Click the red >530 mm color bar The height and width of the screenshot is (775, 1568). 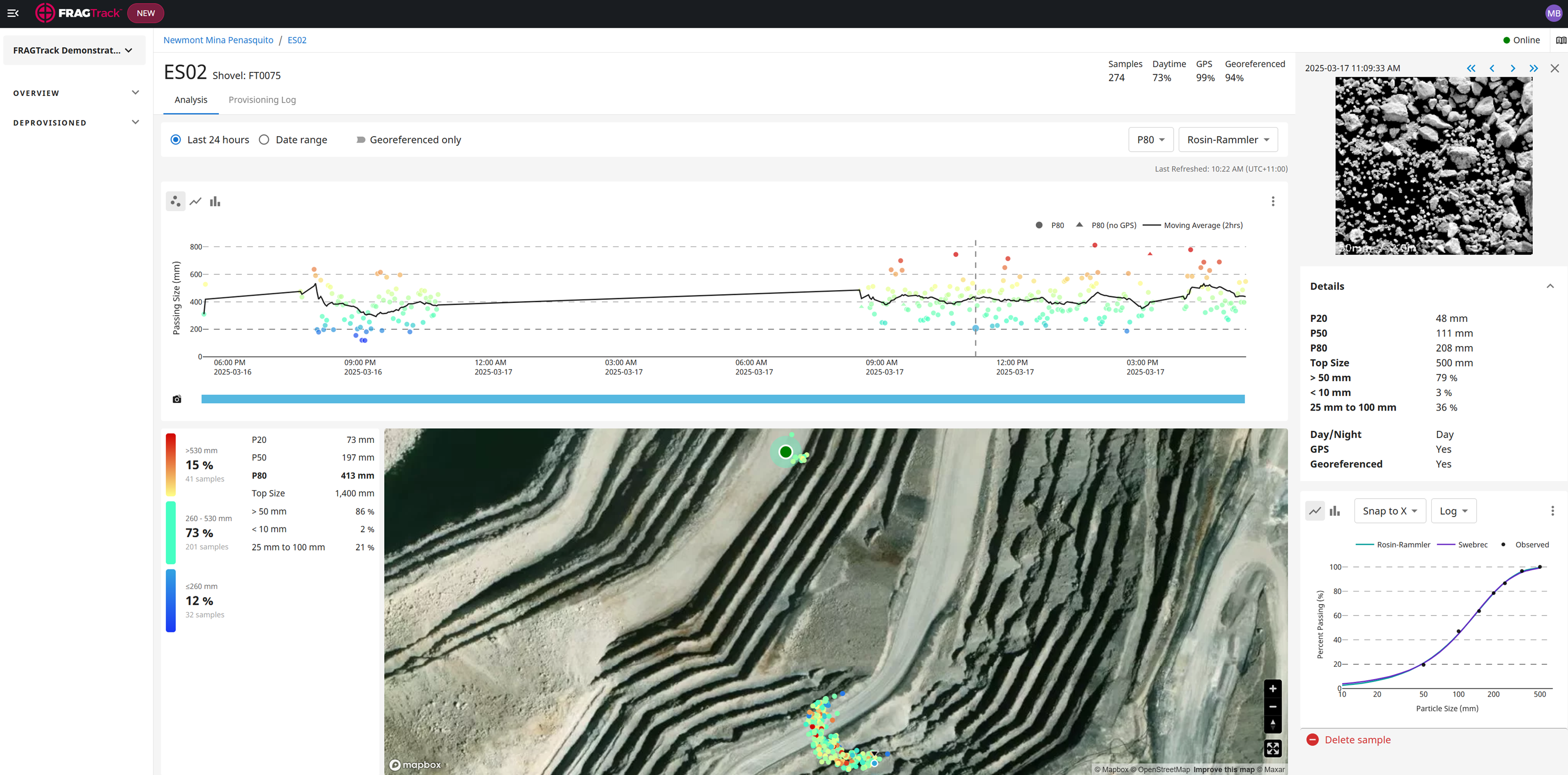click(x=171, y=464)
